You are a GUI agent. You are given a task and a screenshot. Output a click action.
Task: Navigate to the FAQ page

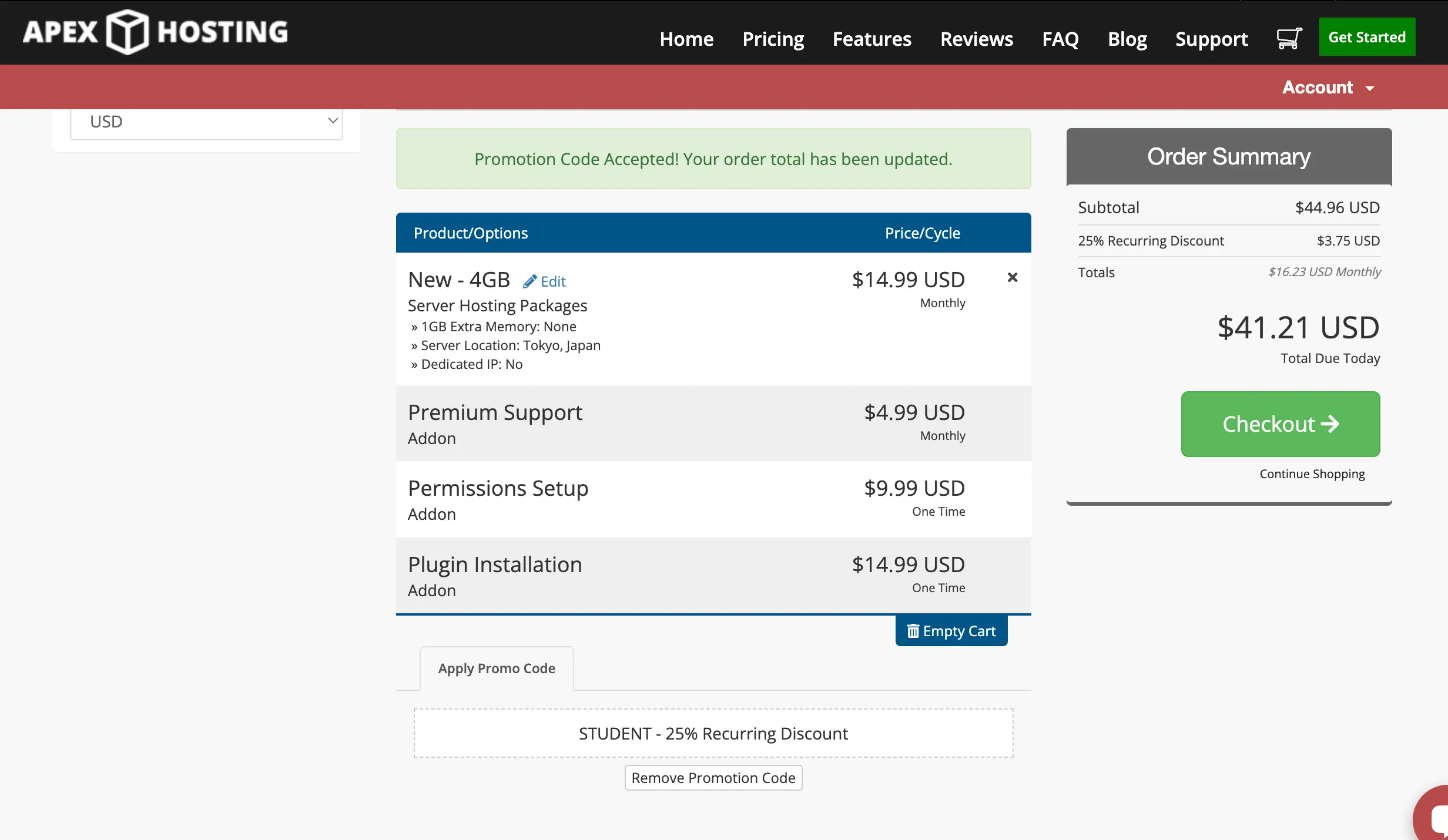pyautogui.click(x=1060, y=39)
